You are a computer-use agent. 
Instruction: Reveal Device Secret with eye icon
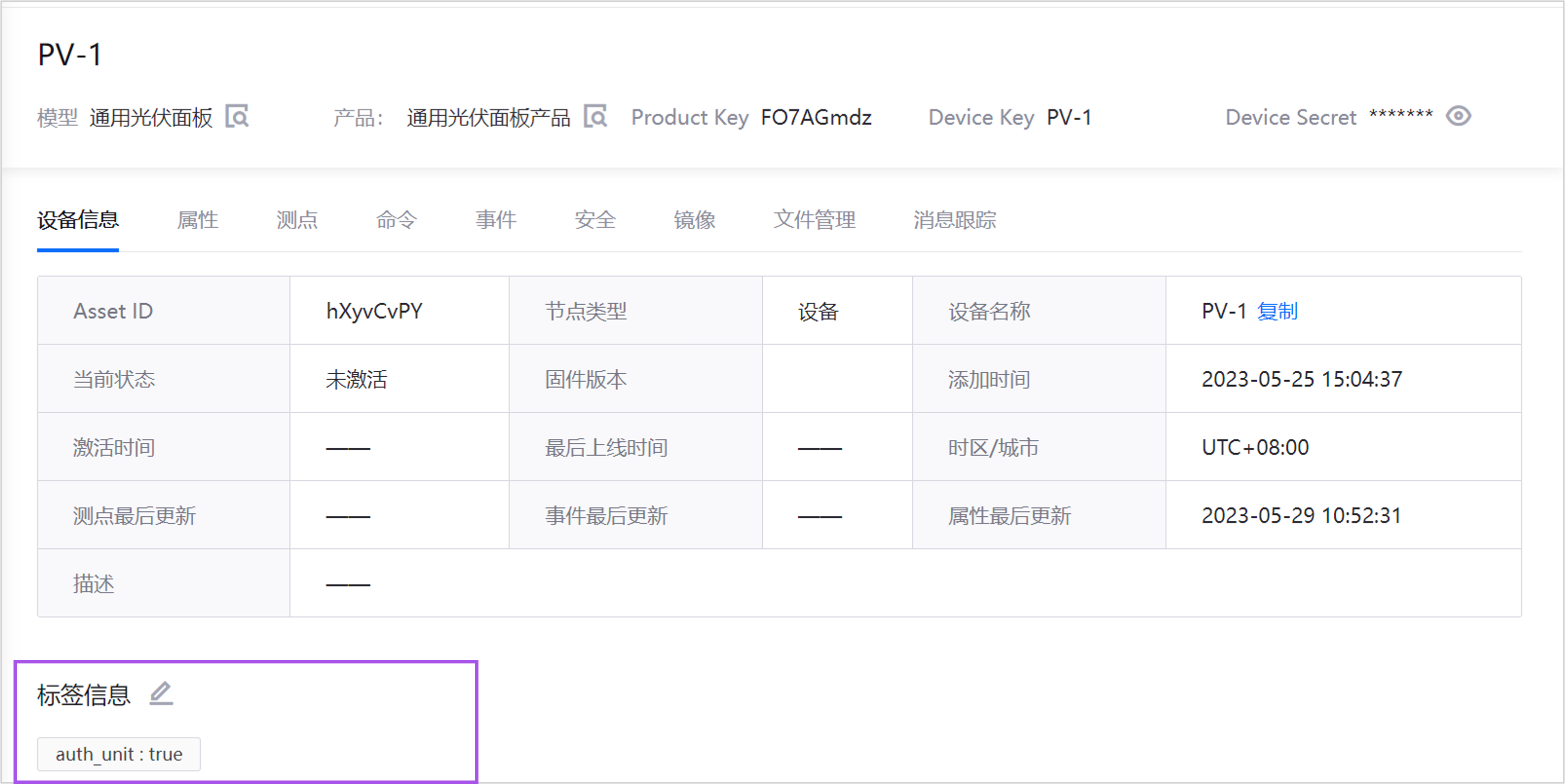(1458, 116)
